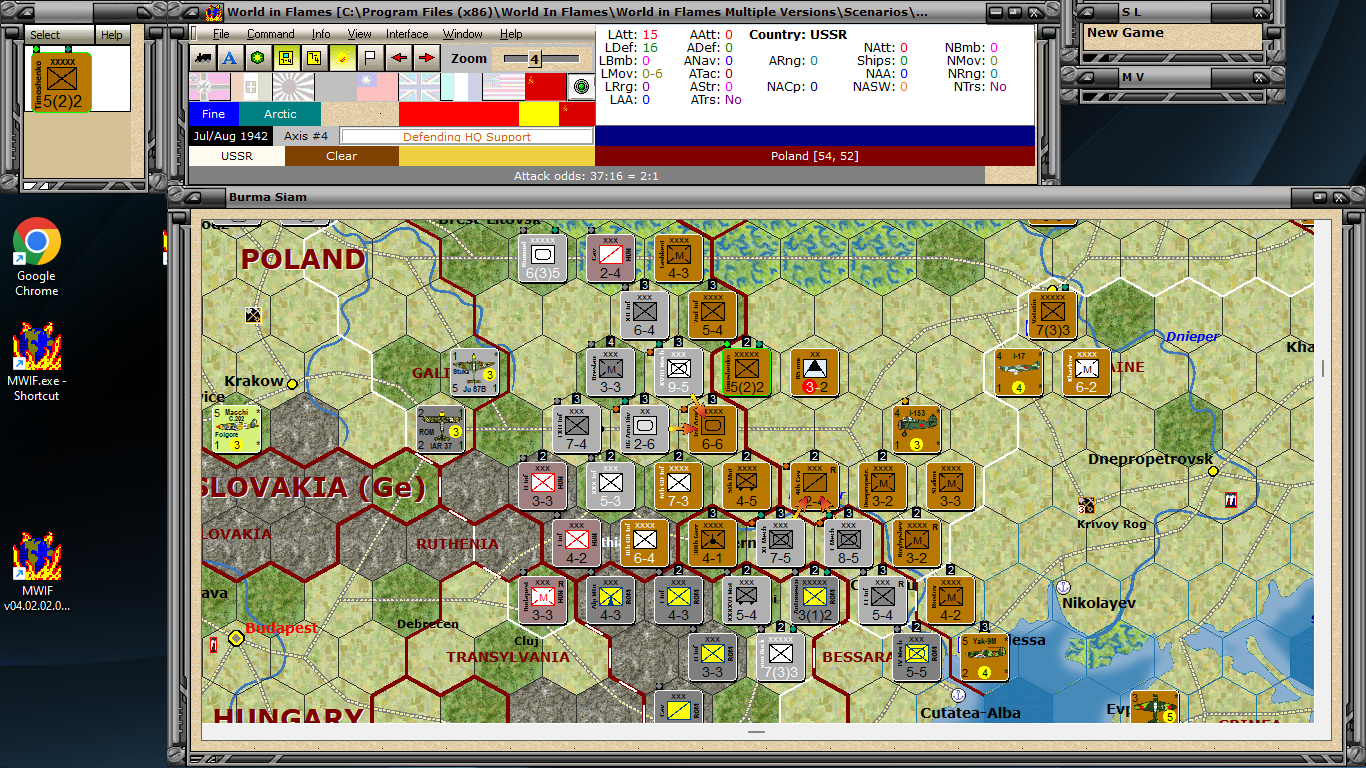Select the 9-5 unit counter
This screenshot has width=1366, height=768.
pos(677,372)
